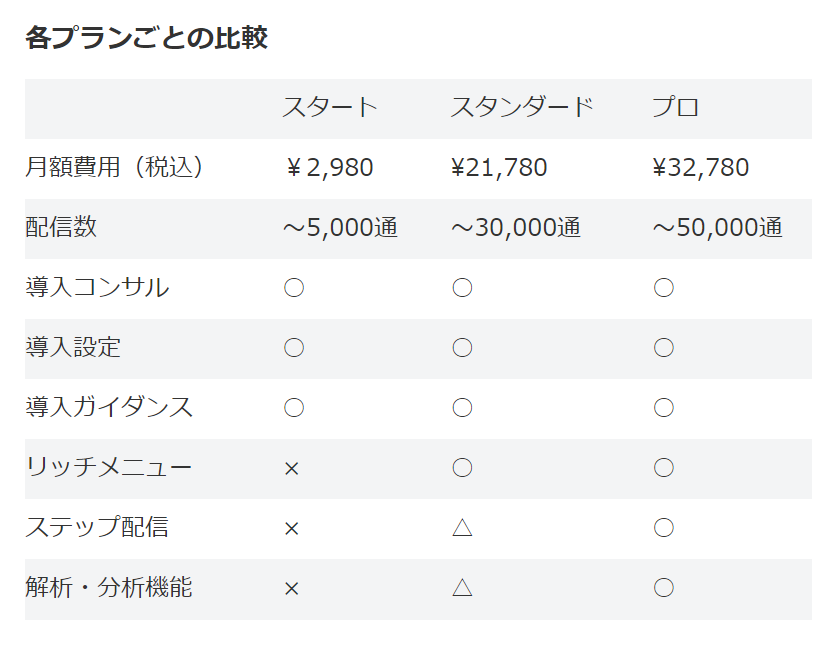Screen dimensions: 826x645
Task: Click the circle for プロ 導入ガイダンス
Action: (x=663, y=408)
